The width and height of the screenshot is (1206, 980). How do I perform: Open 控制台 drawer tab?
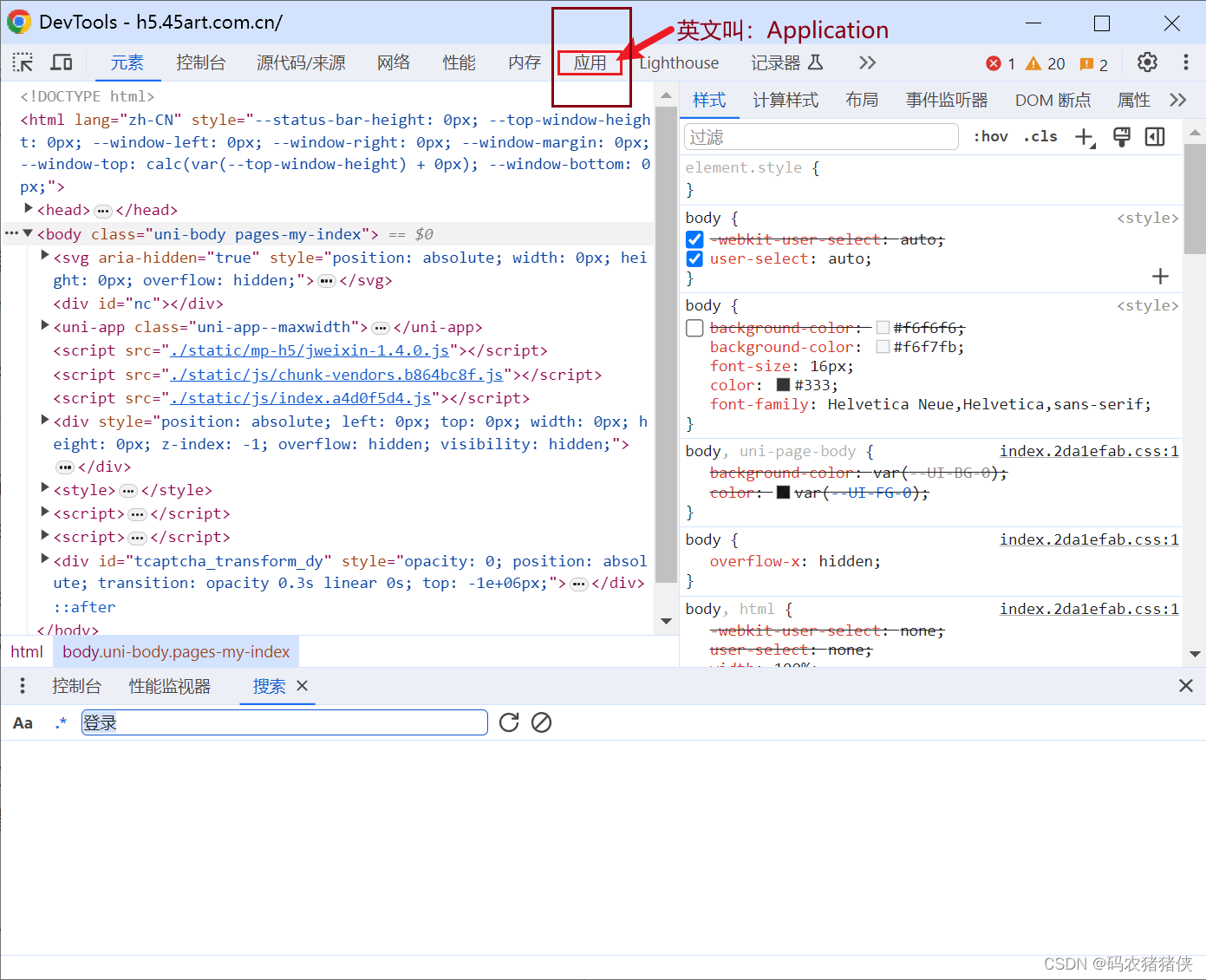coord(76,686)
